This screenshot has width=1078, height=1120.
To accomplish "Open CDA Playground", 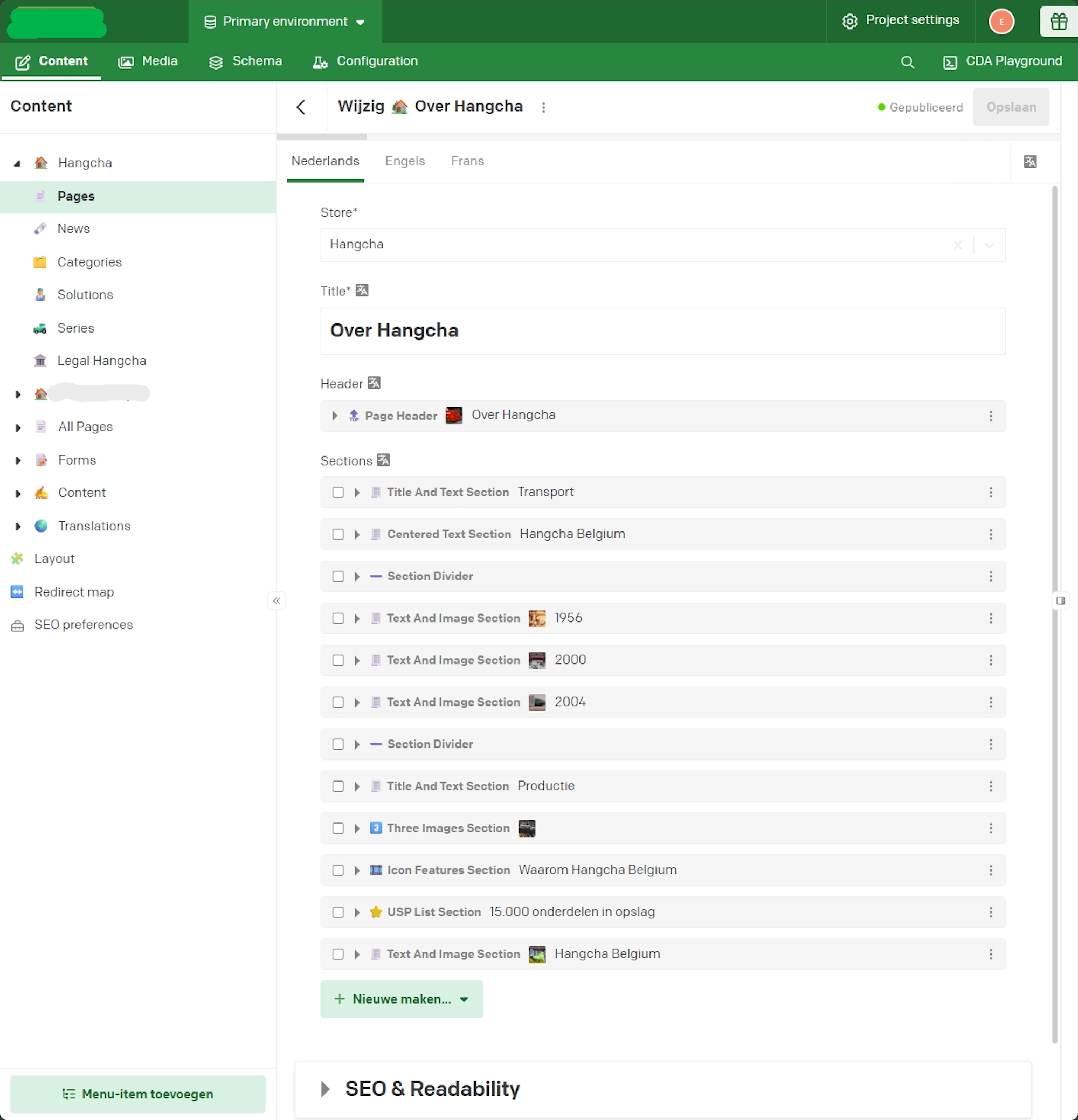I will [1003, 61].
